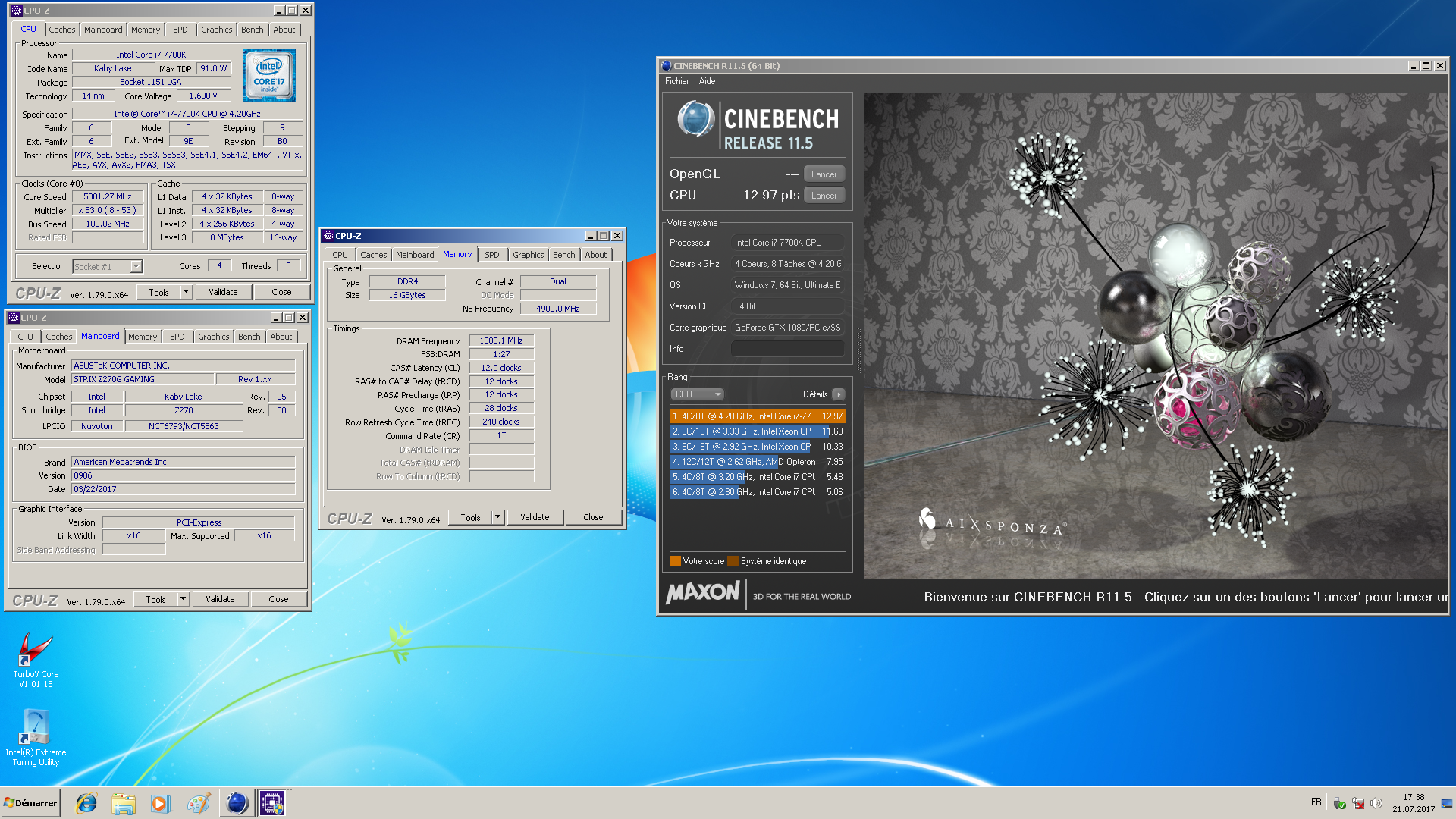This screenshot has height=819, width=1456.
Task: Expand the Détails arrow in Cinebench
Action: pos(838,394)
